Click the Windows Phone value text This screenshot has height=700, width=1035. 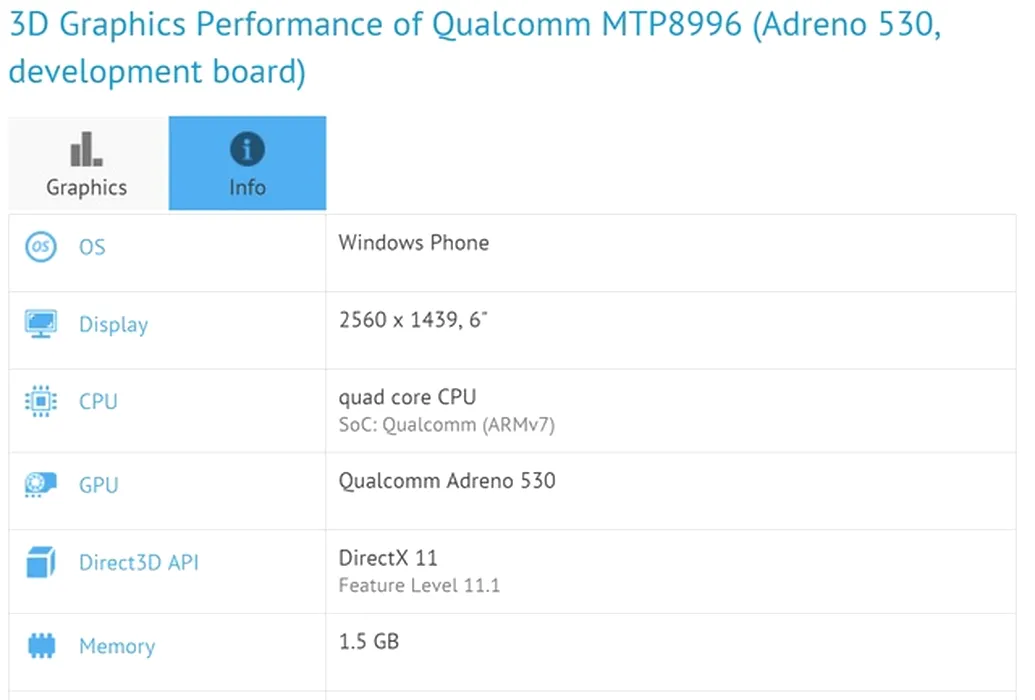(413, 243)
